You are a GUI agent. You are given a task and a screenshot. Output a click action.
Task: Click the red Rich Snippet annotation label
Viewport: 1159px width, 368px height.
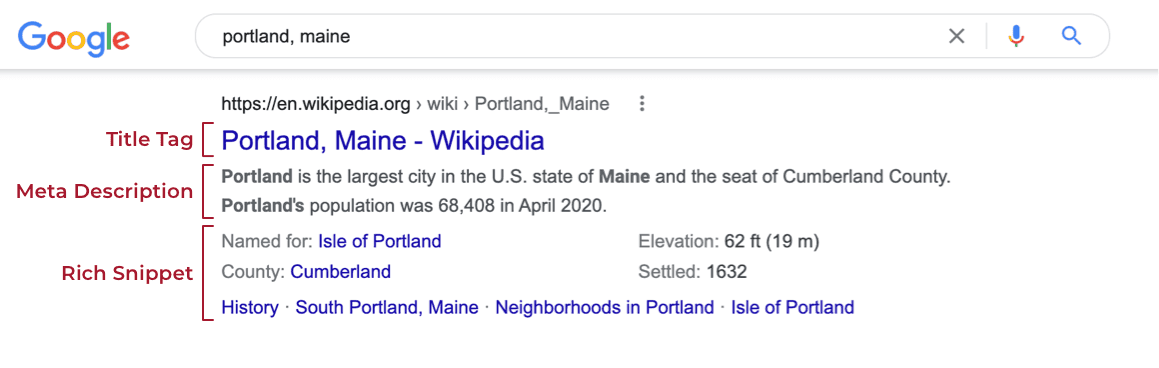[x=126, y=273]
